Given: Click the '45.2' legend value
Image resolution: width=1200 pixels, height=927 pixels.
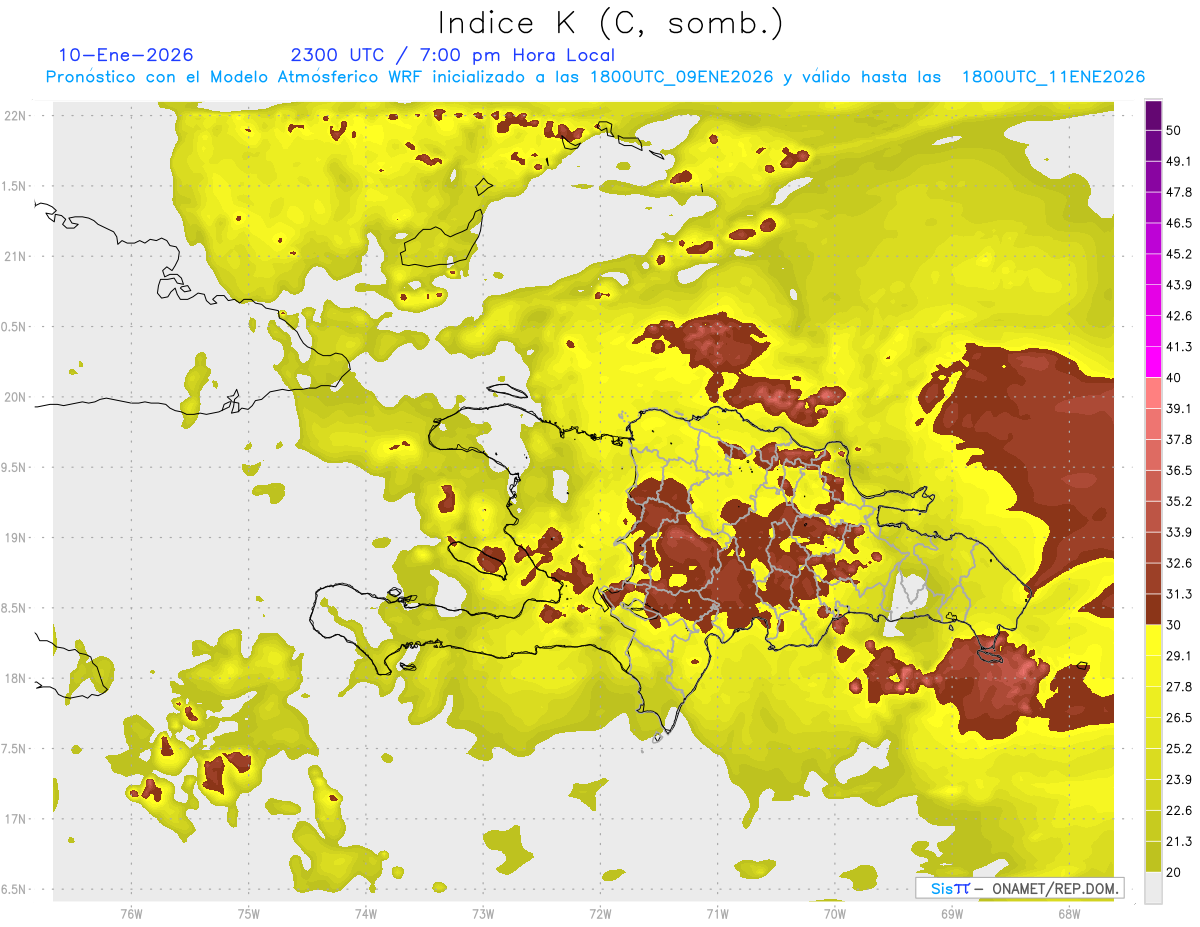Looking at the screenshot, I should [x=1179, y=254].
